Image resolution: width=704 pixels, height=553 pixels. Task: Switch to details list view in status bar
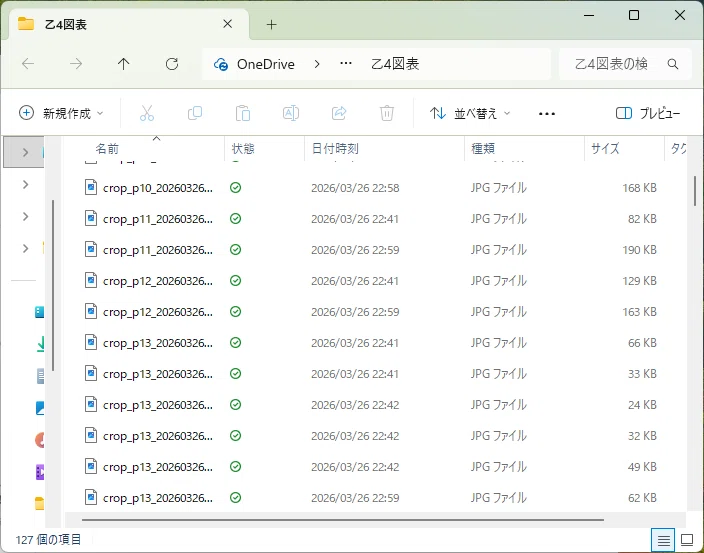(664, 540)
